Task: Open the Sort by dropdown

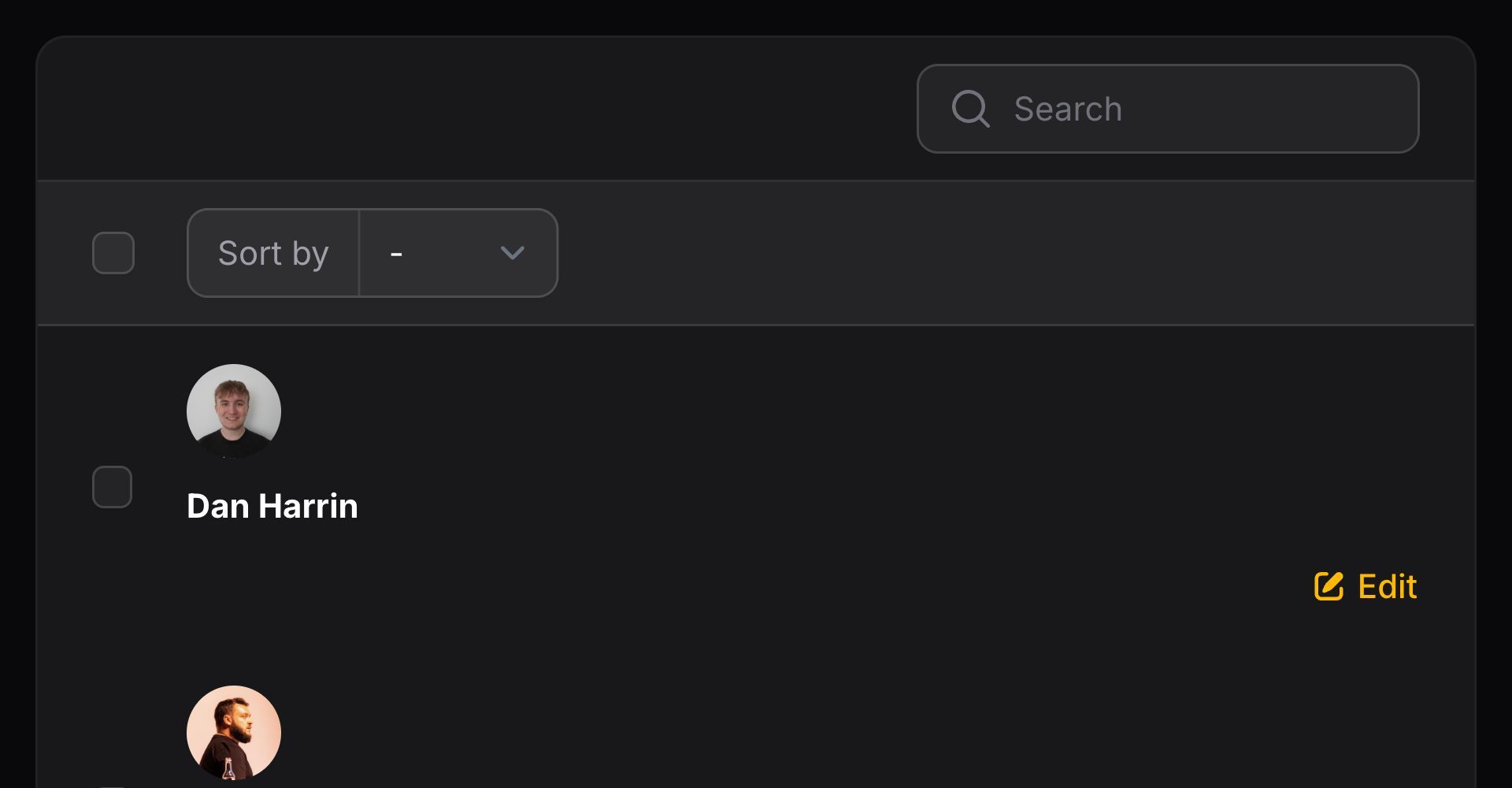Action: [458, 253]
